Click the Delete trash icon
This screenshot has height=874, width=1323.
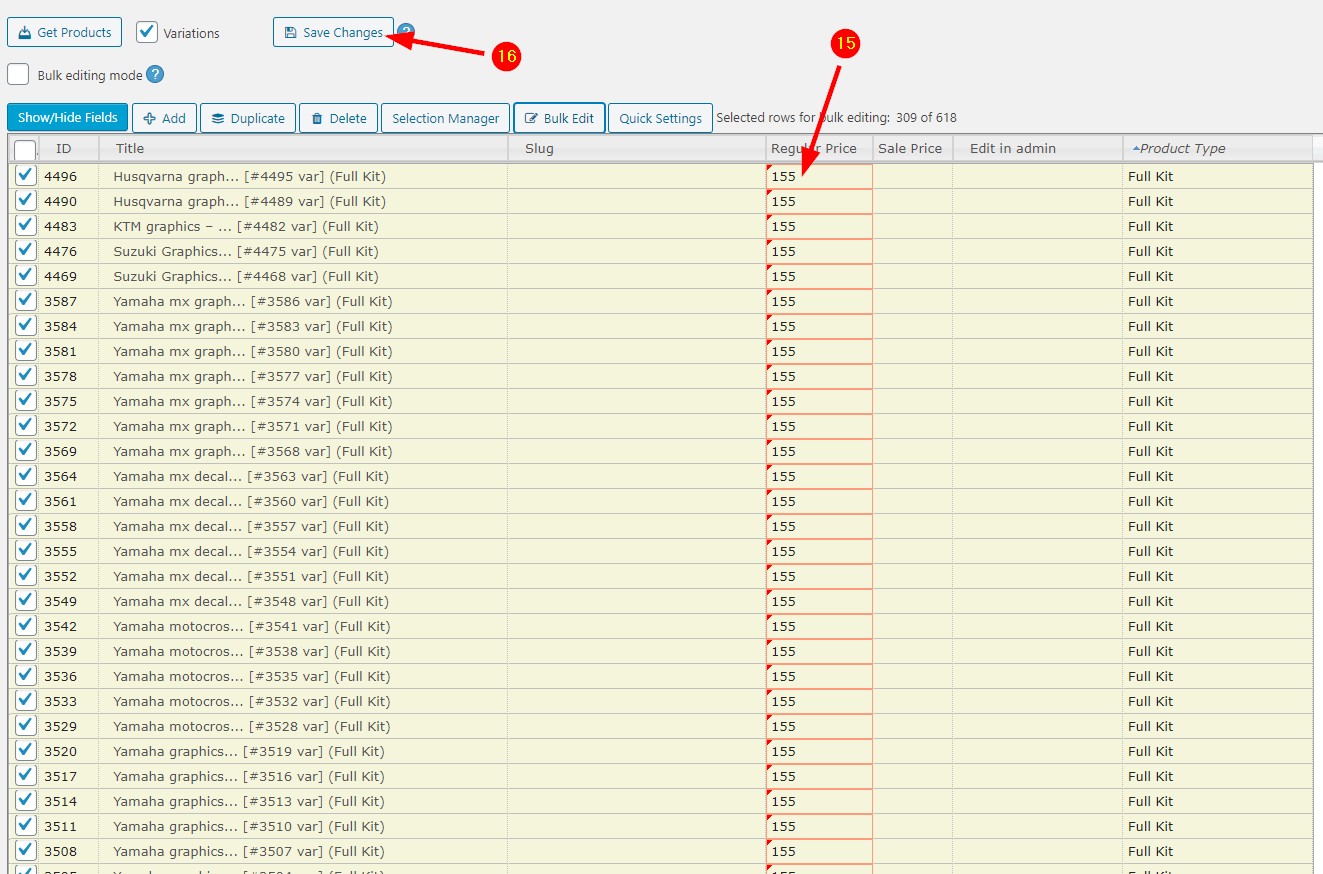point(317,118)
